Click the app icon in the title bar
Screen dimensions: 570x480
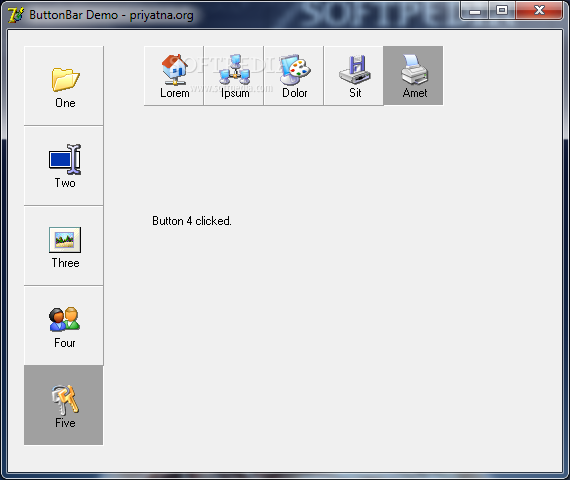[x=16, y=15]
